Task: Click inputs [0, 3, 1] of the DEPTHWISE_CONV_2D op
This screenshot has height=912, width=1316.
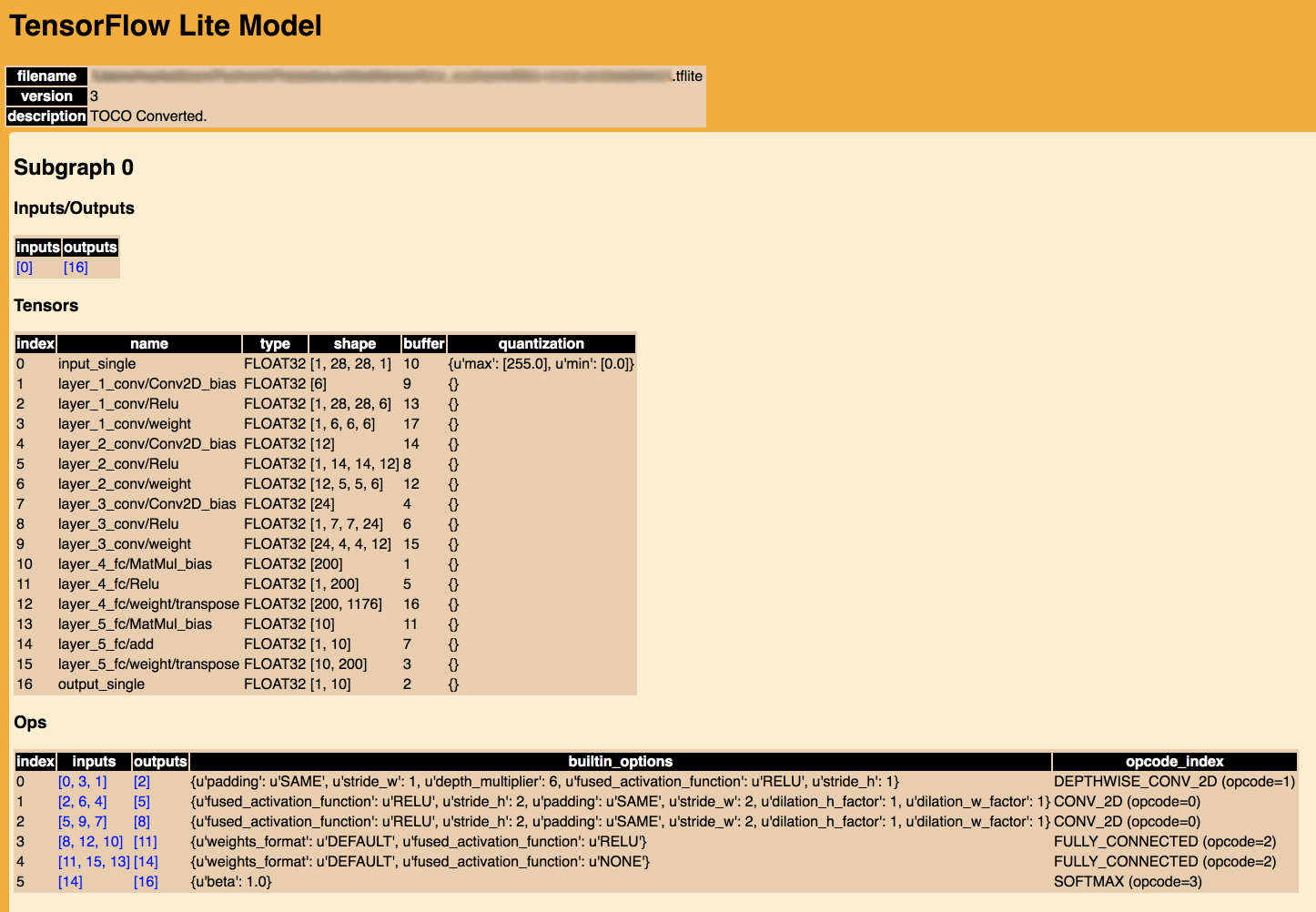Action: [x=82, y=781]
